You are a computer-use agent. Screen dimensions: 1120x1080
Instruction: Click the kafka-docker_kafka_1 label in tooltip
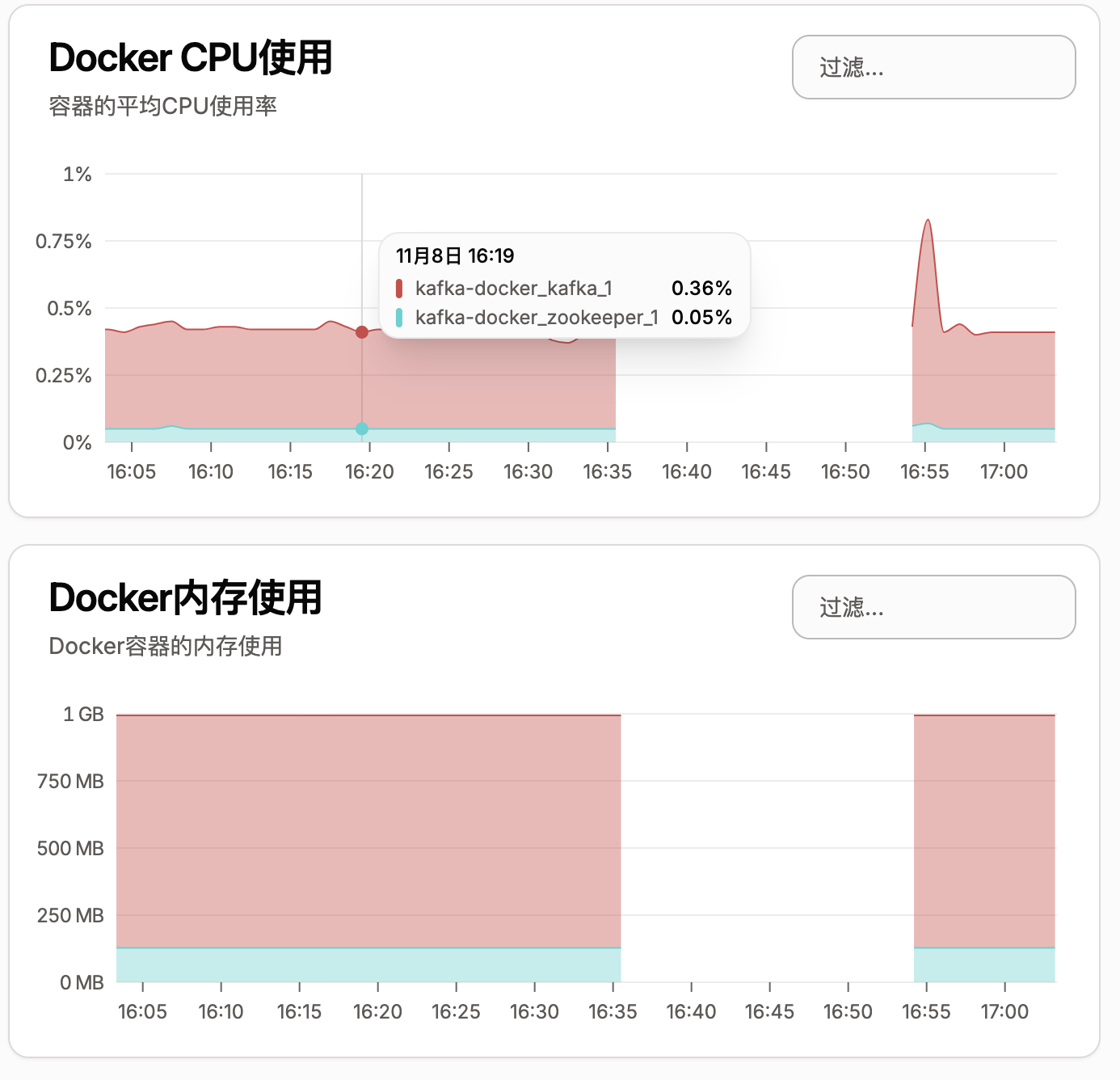click(514, 289)
